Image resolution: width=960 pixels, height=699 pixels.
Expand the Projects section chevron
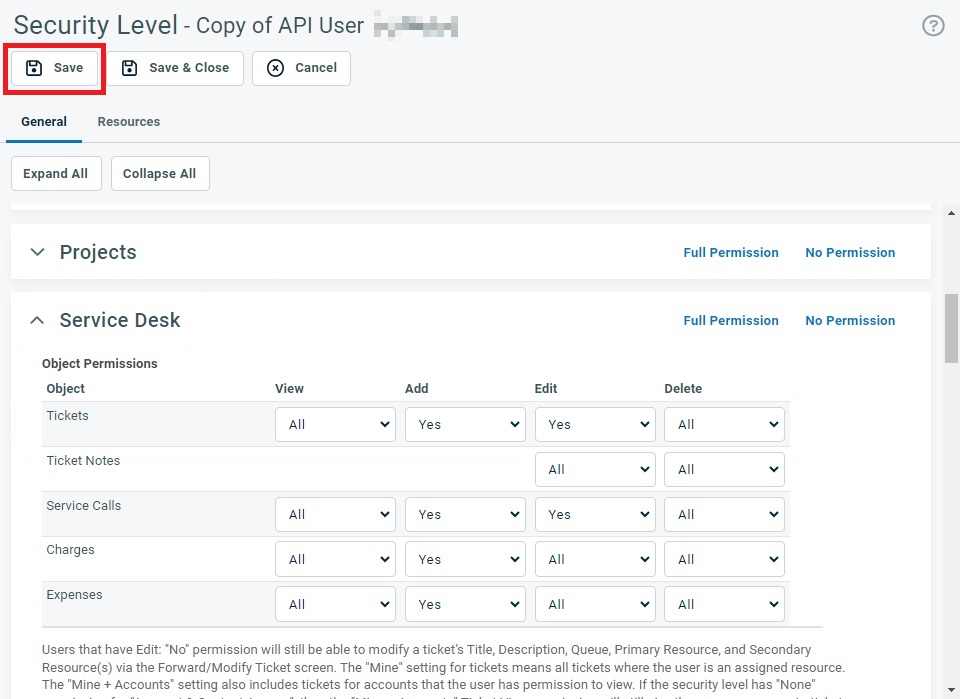pyautogui.click(x=37, y=253)
